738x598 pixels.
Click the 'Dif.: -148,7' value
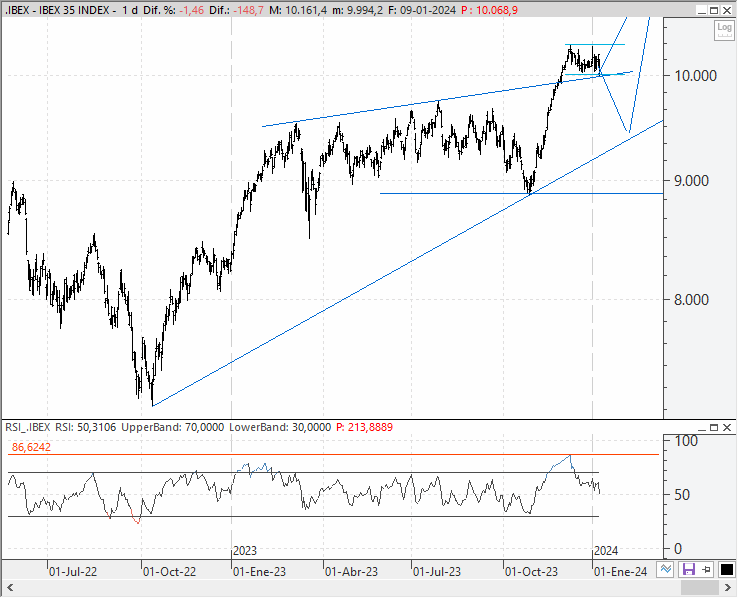pyautogui.click(x=237, y=10)
